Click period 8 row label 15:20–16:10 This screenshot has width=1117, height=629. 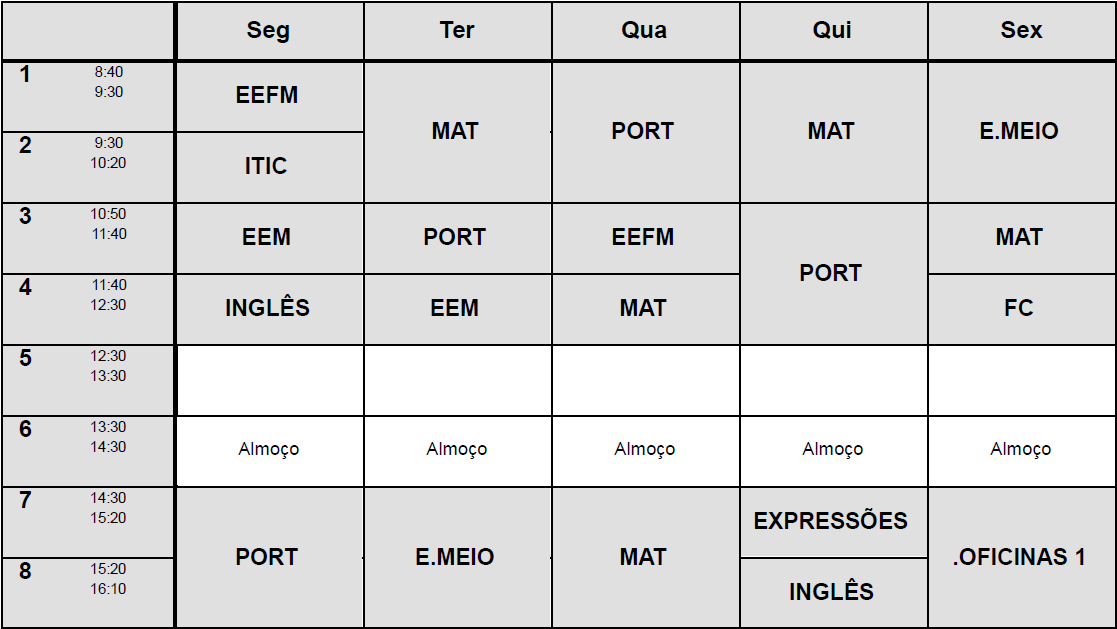tap(88, 592)
